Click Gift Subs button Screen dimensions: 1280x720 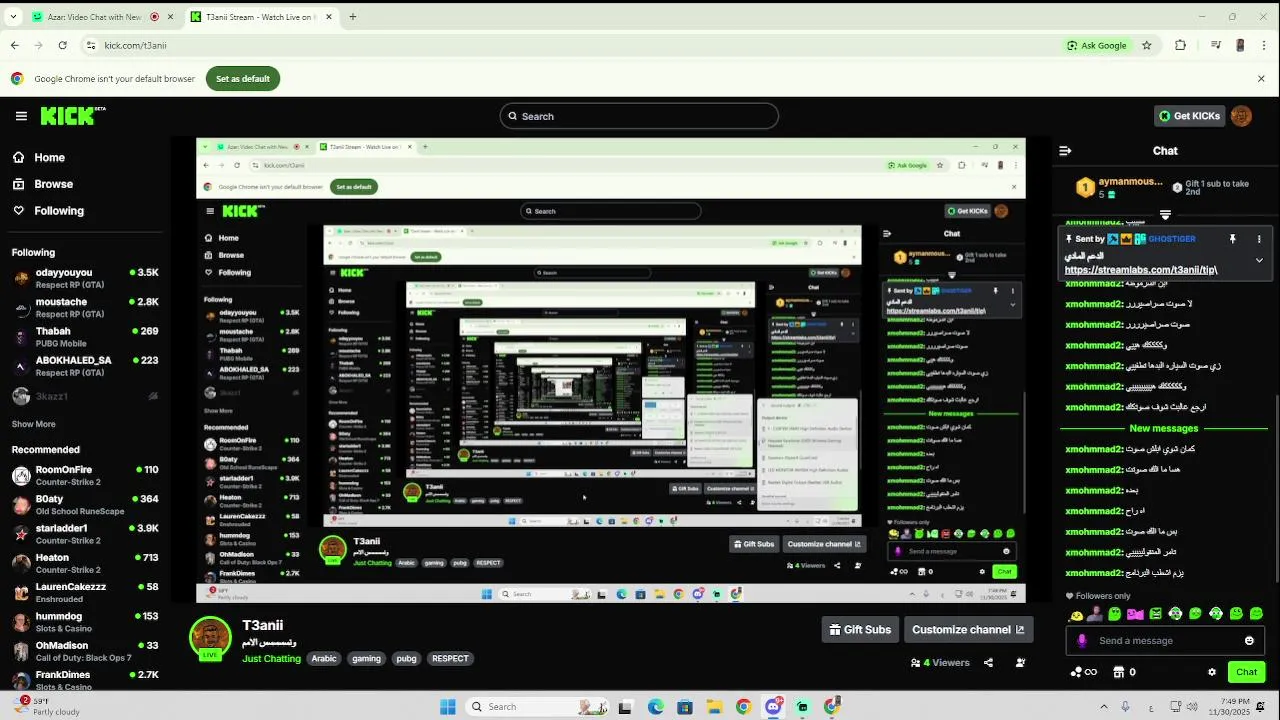click(859, 630)
